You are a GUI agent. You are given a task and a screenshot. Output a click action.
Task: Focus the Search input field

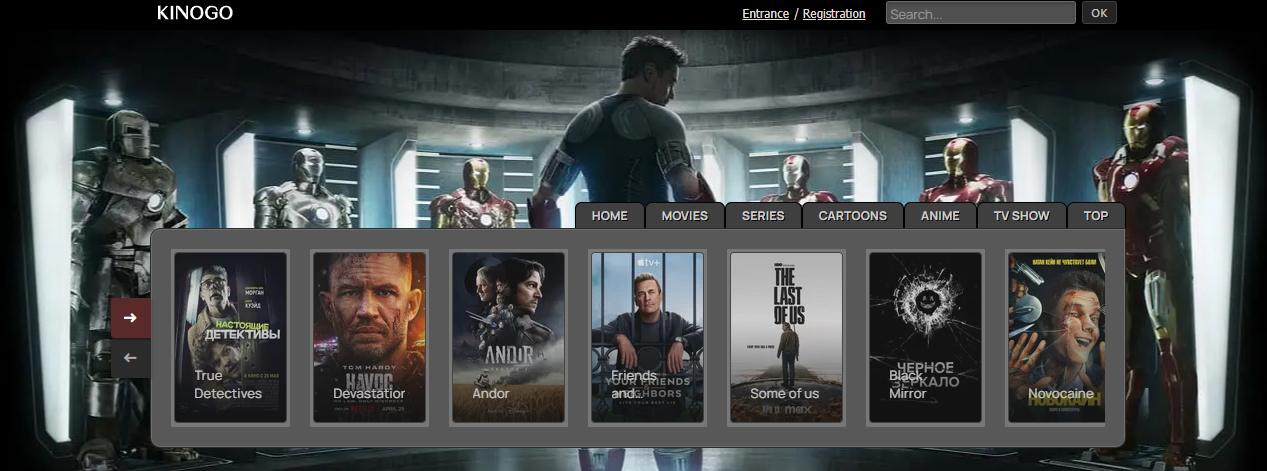coord(981,13)
